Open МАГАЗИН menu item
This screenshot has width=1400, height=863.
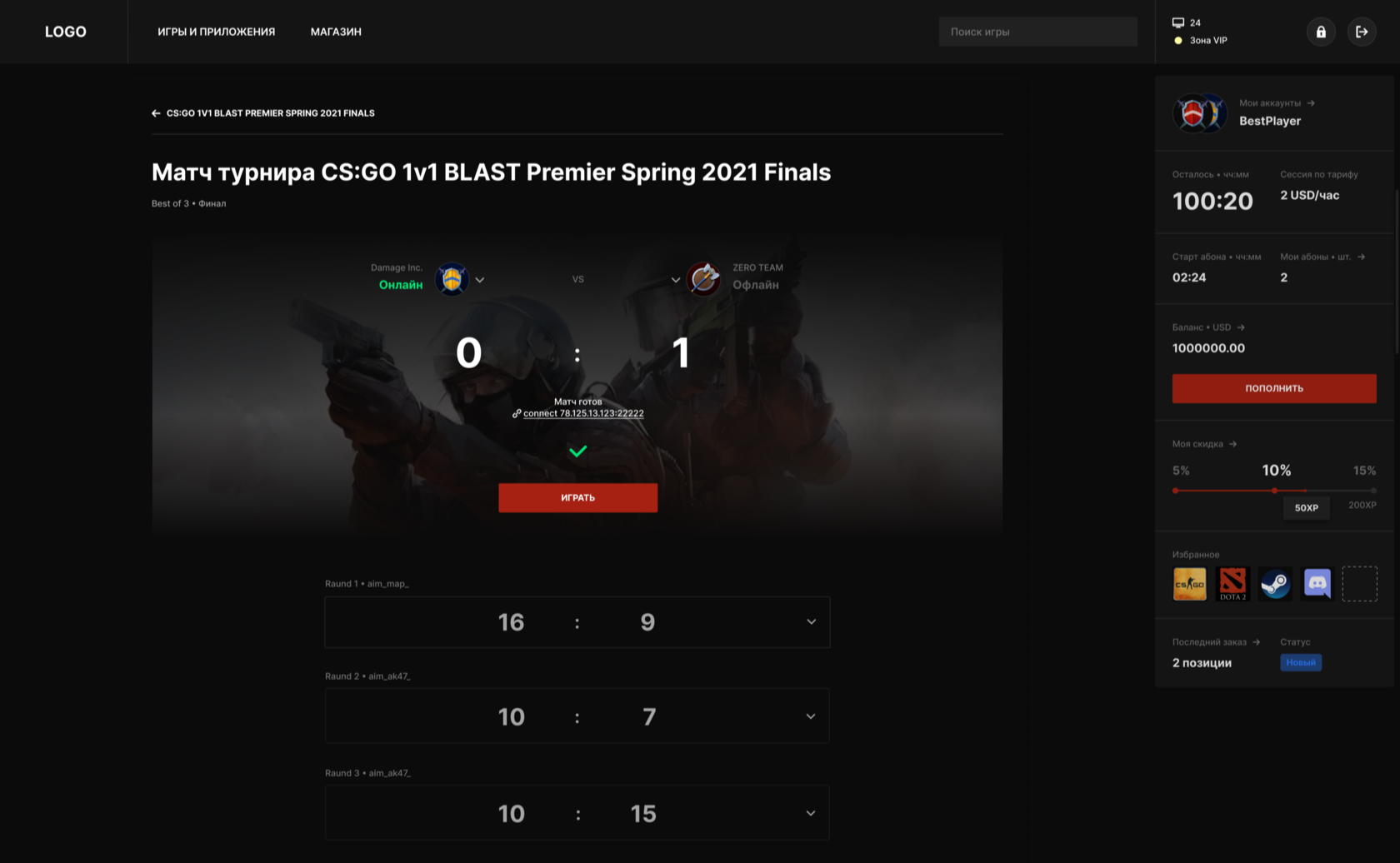[x=336, y=32]
